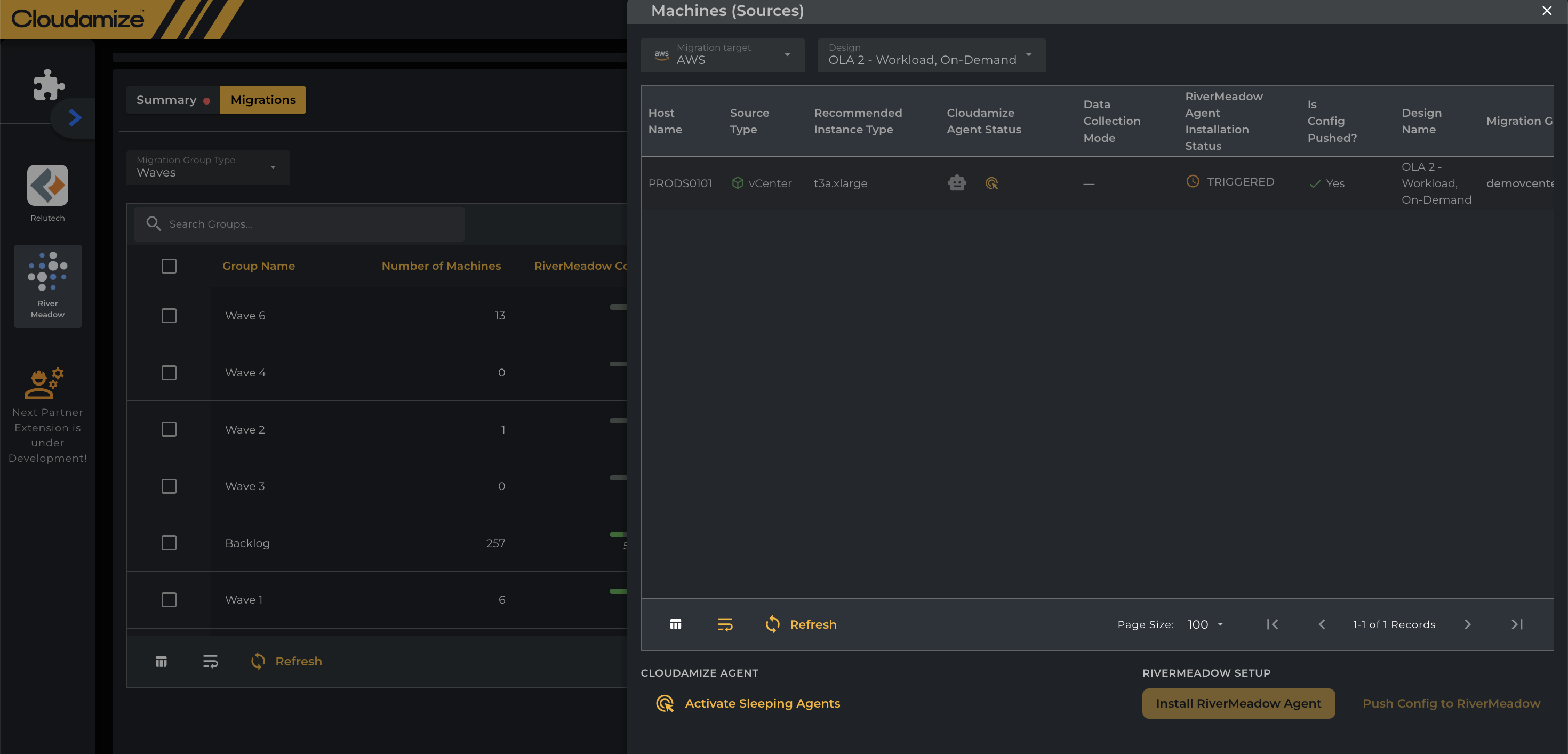
Task: Click the activate agent cursor icon in PRODS0101 row
Action: [x=991, y=183]
